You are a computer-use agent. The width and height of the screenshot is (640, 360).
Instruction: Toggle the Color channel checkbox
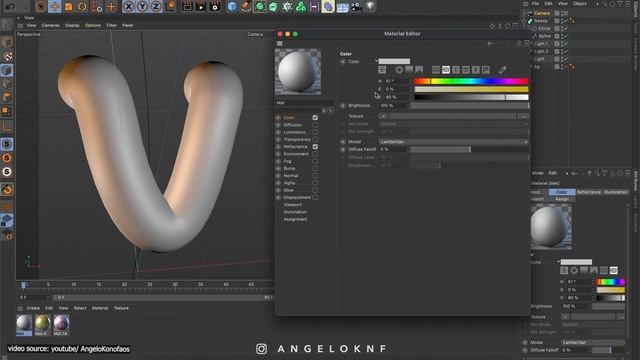315,118
